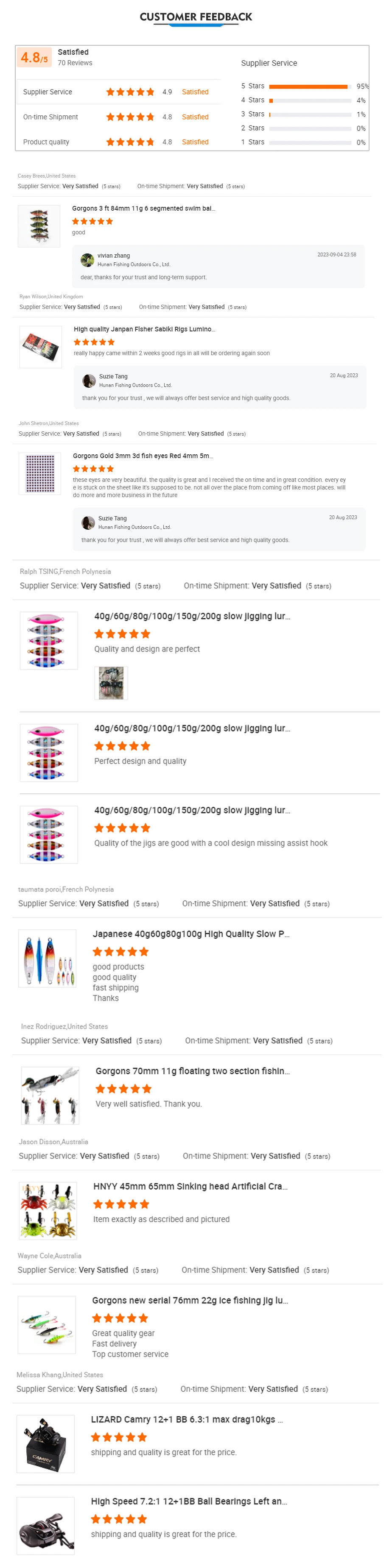Click stars under the HNYY crab lure review

[121, 1204]
